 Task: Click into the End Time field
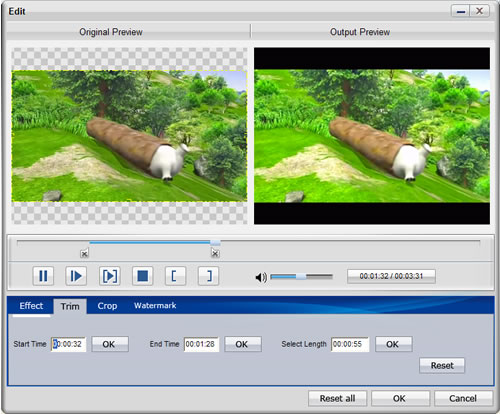coord(201,344)
